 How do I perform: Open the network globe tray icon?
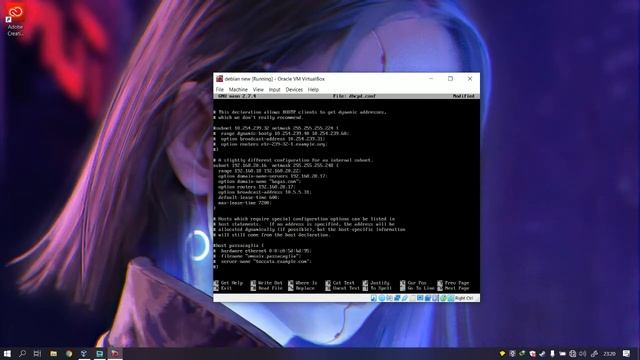coord(573,353)
